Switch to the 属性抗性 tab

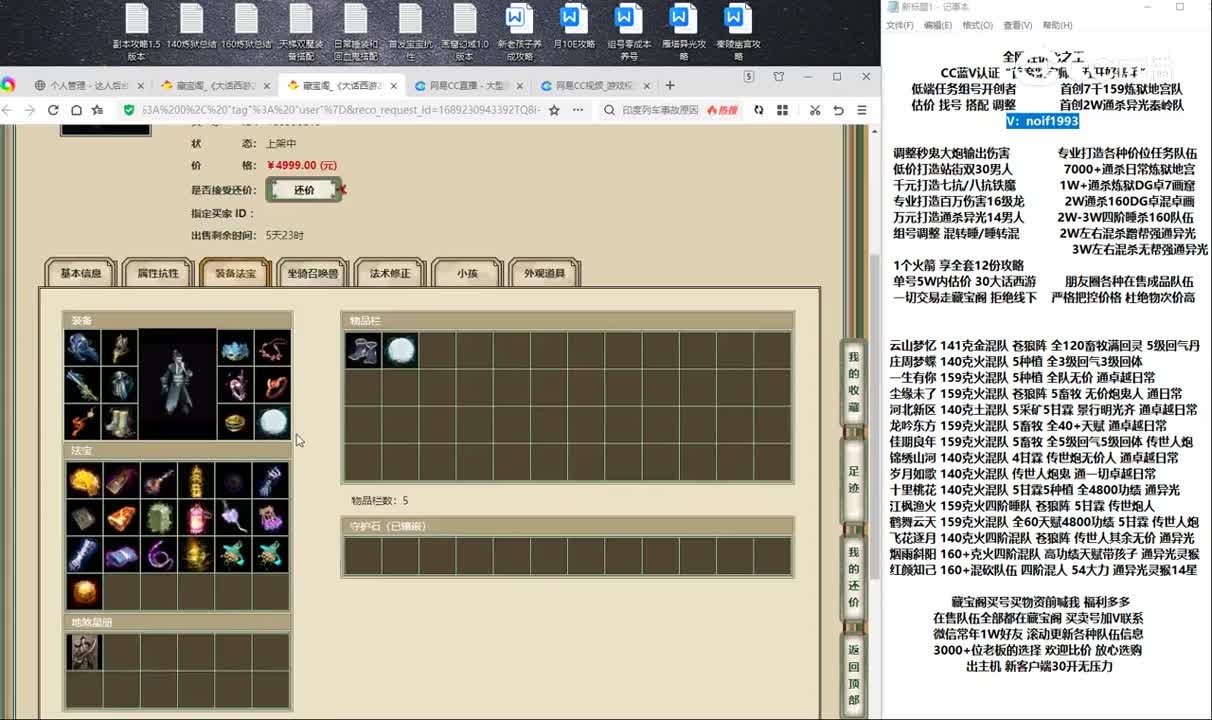158,273
